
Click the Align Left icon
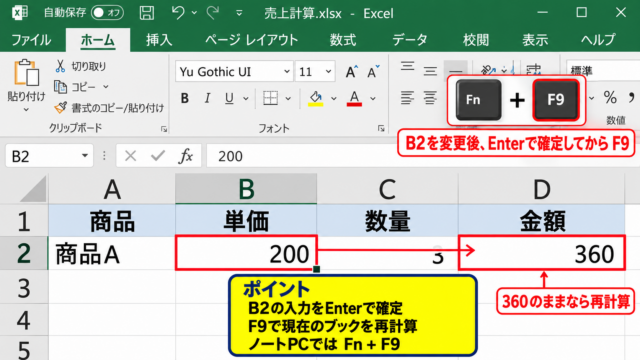407,98
